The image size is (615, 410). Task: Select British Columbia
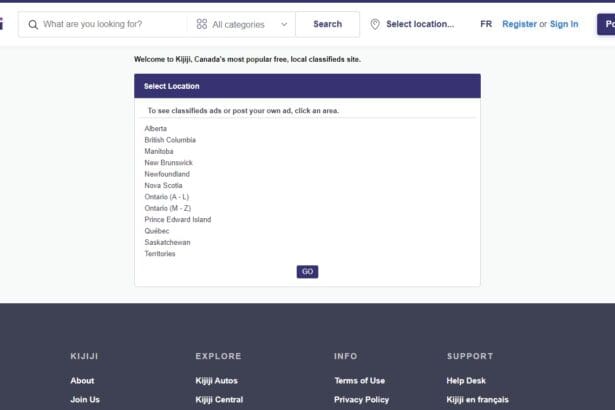point(170,140)
